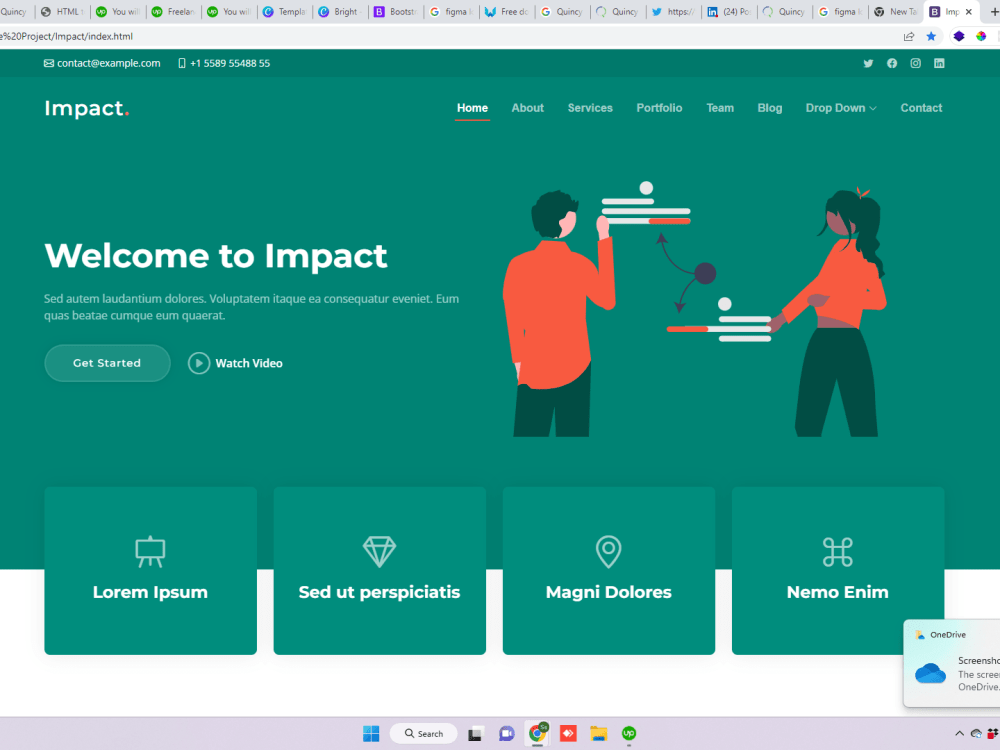Click the envelope icon next to contact email
The image size is (1000, 750).
(x=47, y=62)
